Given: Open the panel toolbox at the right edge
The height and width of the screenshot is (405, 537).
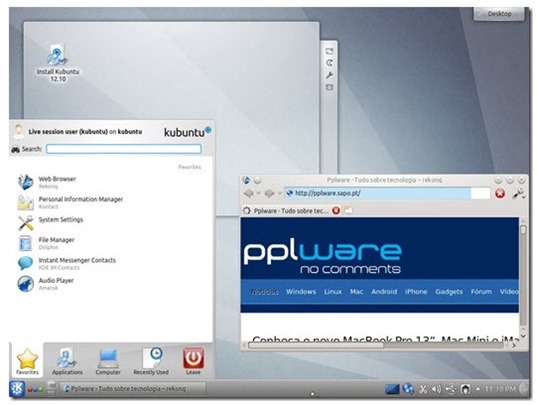Looking at the screenshot, I should (524, 389).
